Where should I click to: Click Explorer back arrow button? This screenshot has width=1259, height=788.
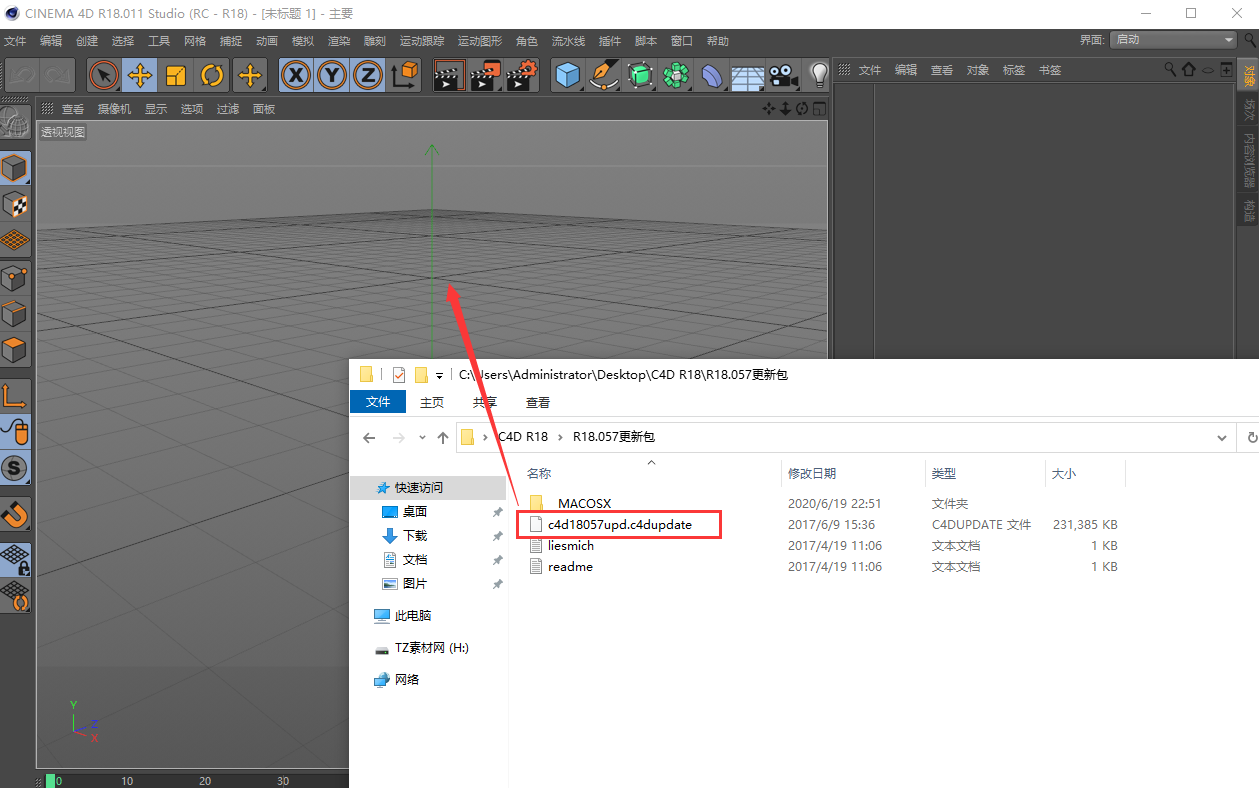[369, 438]
